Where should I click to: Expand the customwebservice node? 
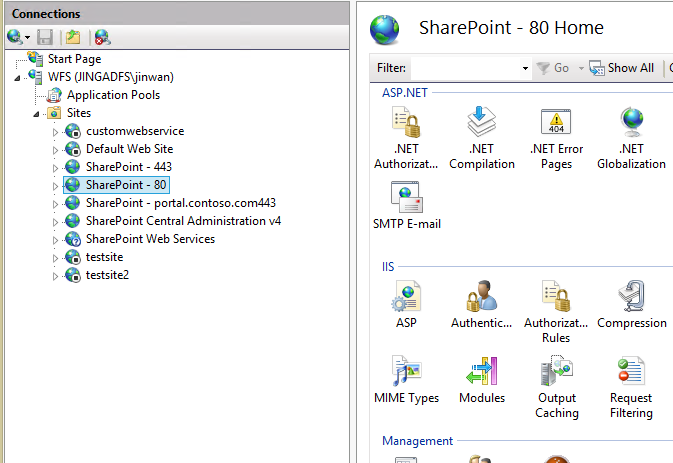[x=55, y=132]
